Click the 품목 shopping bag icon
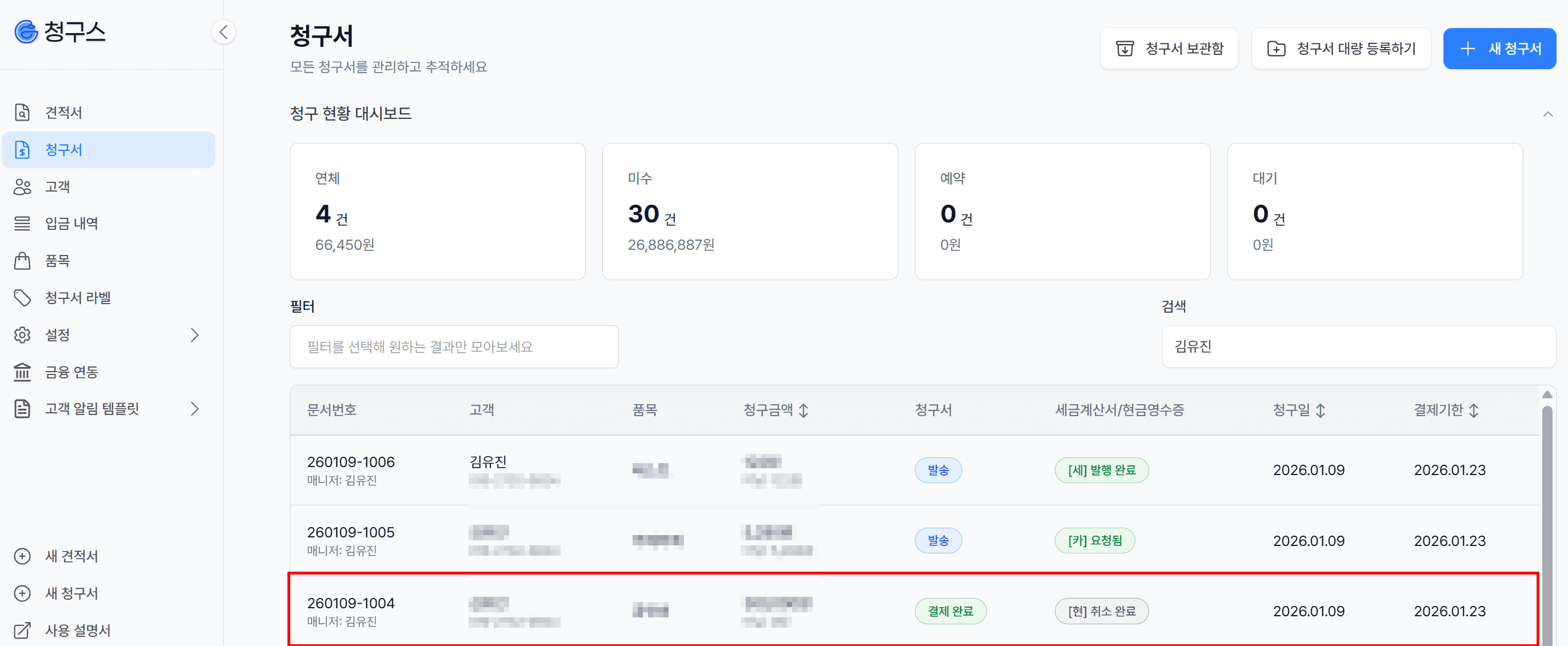 (22, 261)
